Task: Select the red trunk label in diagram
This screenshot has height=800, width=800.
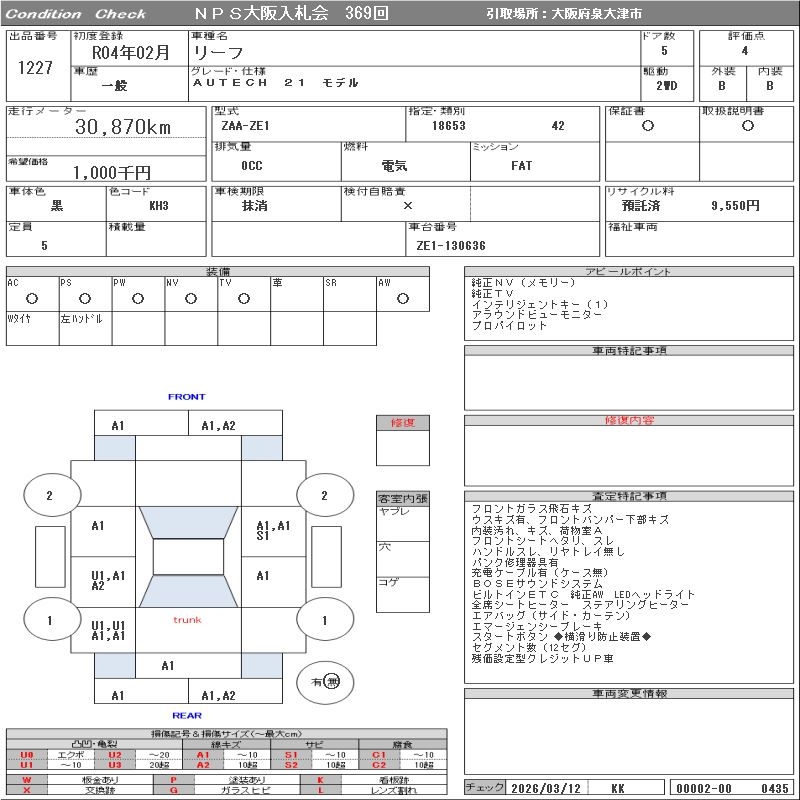Action: [x=187, y=620]
